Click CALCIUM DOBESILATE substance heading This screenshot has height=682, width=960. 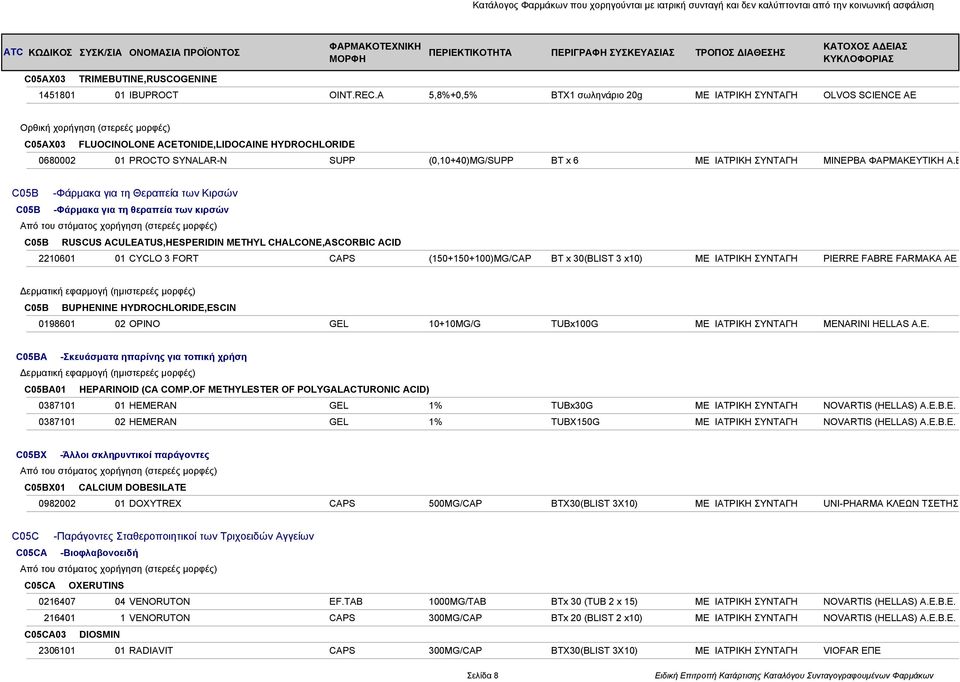[x=132, y=487]
